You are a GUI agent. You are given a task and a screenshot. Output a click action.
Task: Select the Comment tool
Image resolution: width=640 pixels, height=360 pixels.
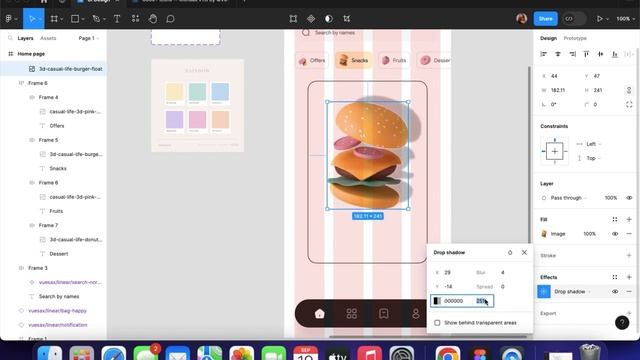[x=171, y=19]
